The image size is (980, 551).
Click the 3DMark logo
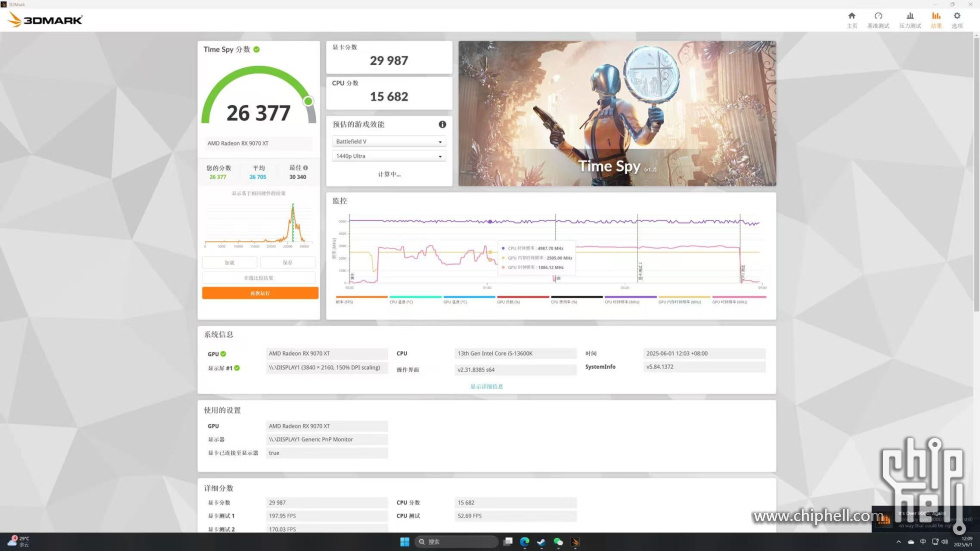tap(45, 20)
